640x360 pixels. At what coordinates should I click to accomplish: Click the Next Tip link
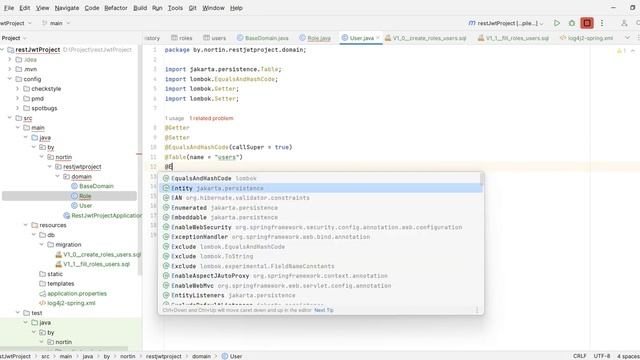click(324, 310)
